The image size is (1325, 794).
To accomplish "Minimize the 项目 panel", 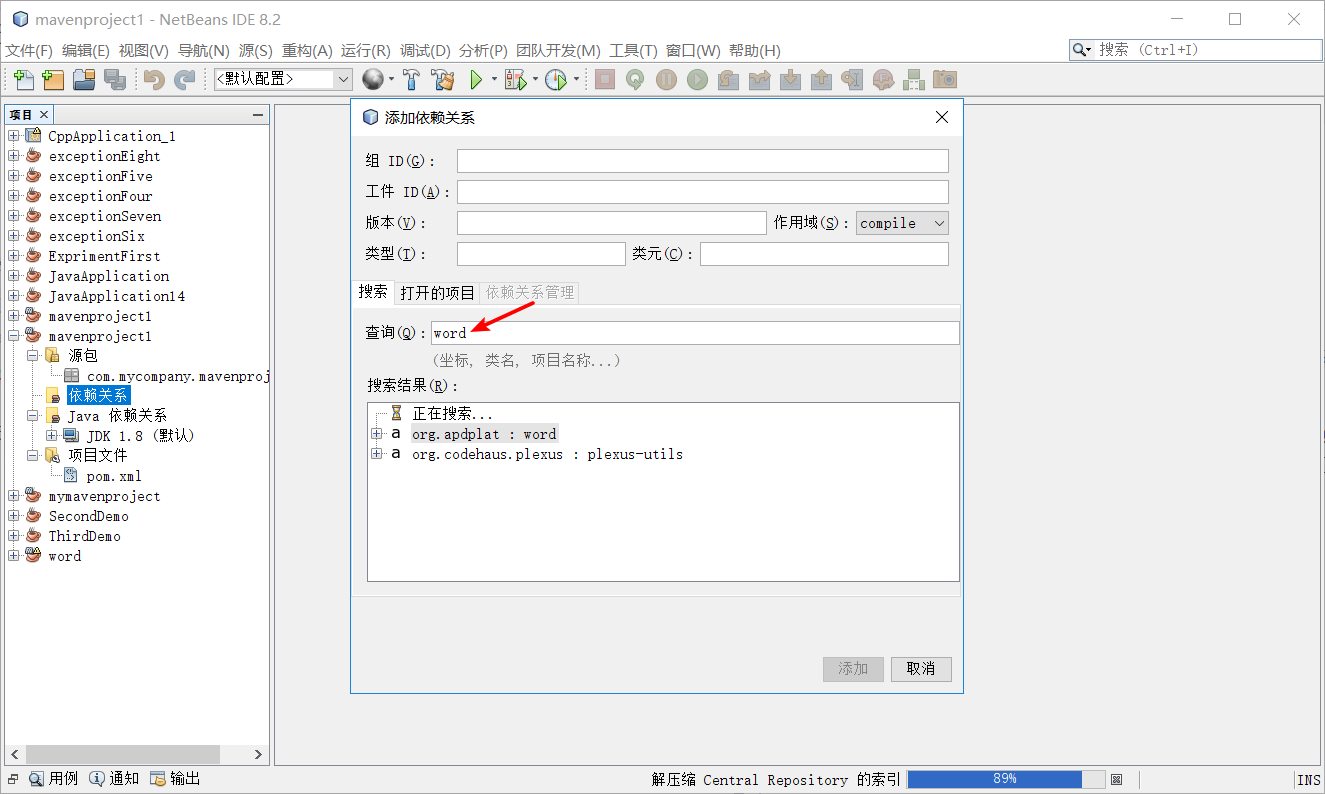I will point(258,115).
